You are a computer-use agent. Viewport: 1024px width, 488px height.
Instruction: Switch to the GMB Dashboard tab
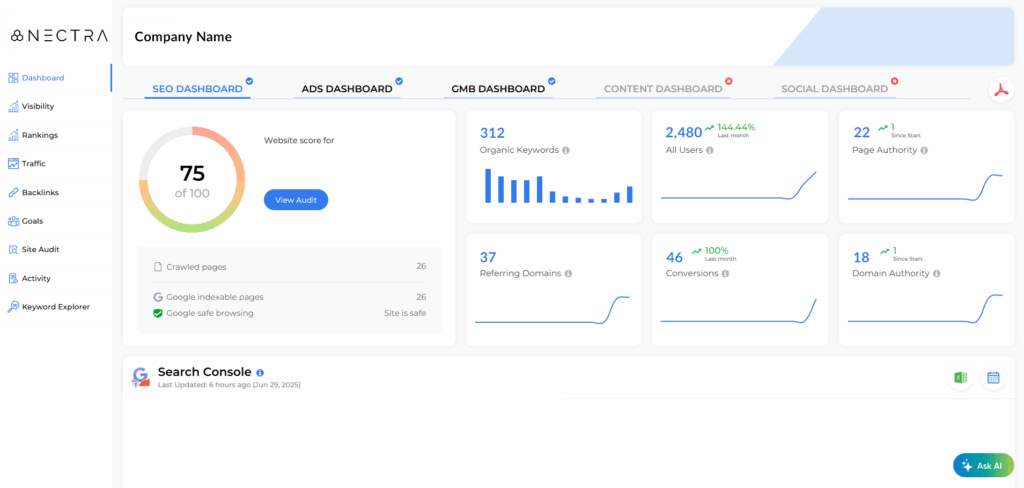(498, 89)
